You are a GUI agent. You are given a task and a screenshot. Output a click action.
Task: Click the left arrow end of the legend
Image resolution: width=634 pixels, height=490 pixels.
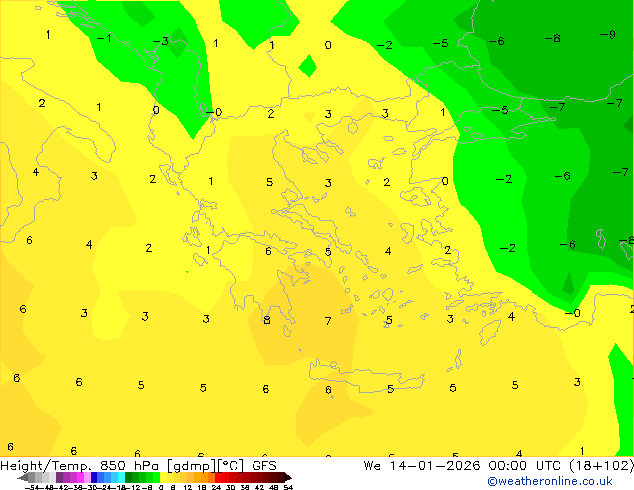coord(22,477)
